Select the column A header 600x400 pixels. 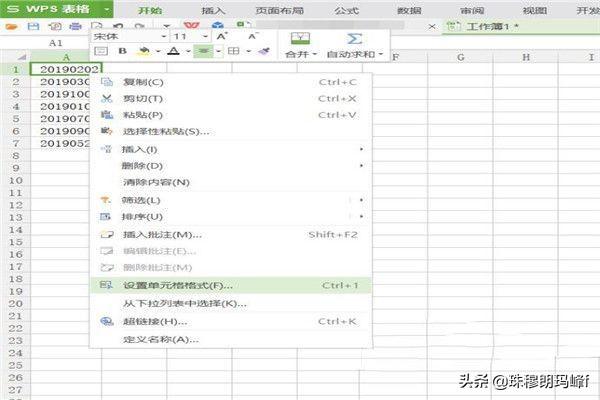pos(66,57)
